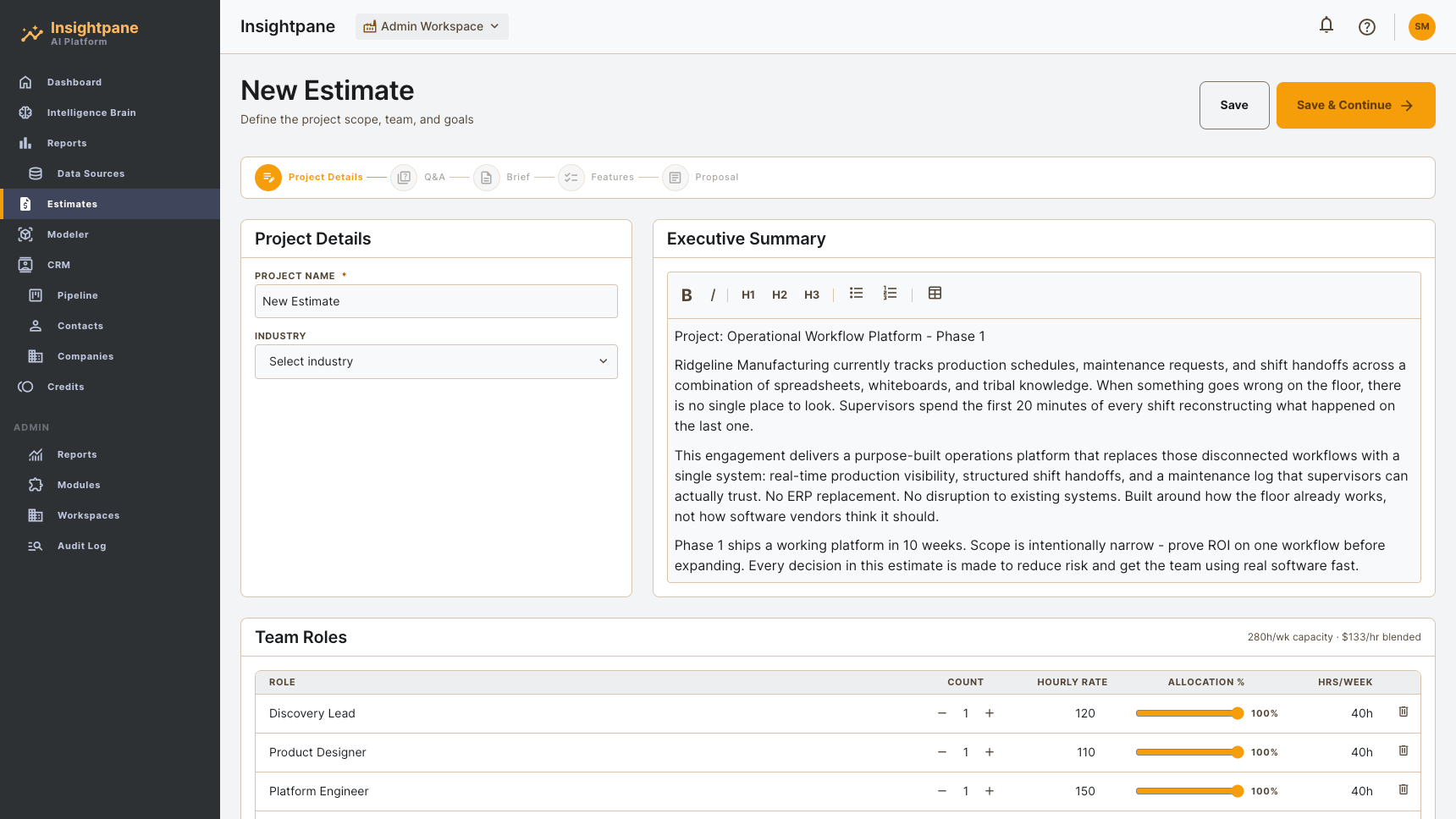The image size is (1456, 819).
Task: Open the Select industry dropdown
Action: coord(436,361)
